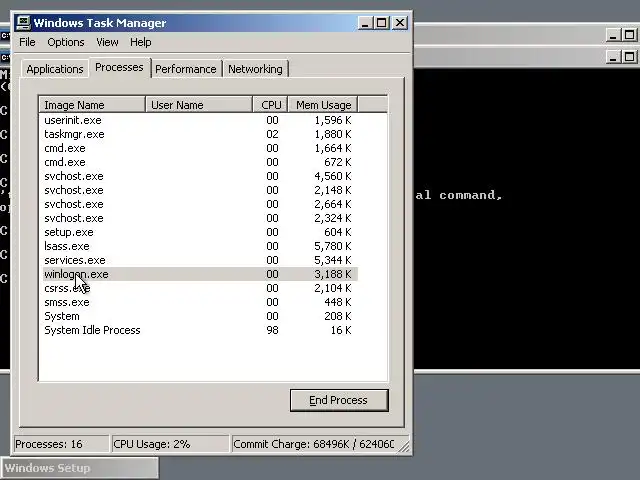This screenshot has width=640, height=480.
Task: Close the Windows Task Manager window
Action: [x=400, y=23]
